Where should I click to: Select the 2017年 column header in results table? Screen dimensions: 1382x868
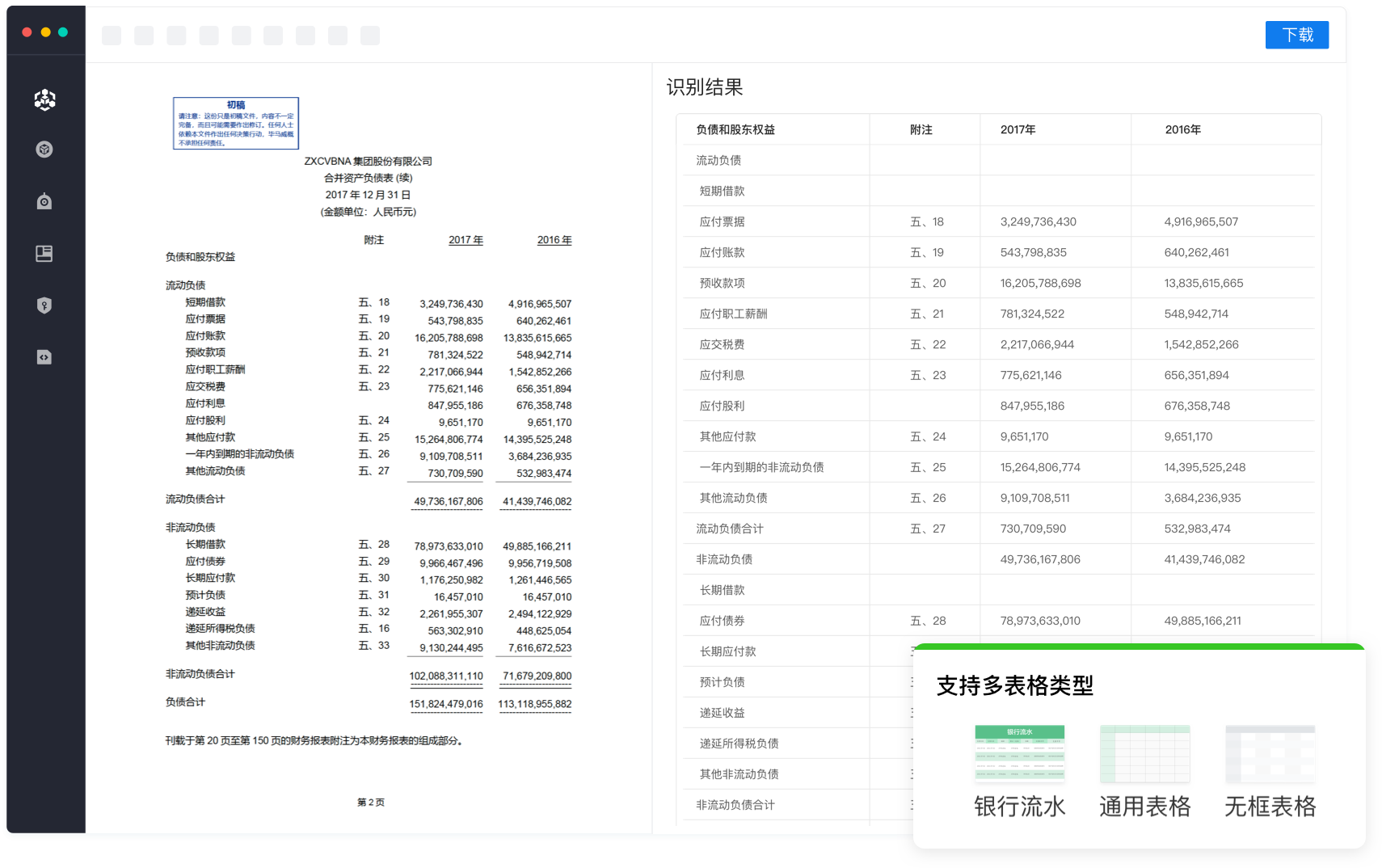tap(1018, 129)
